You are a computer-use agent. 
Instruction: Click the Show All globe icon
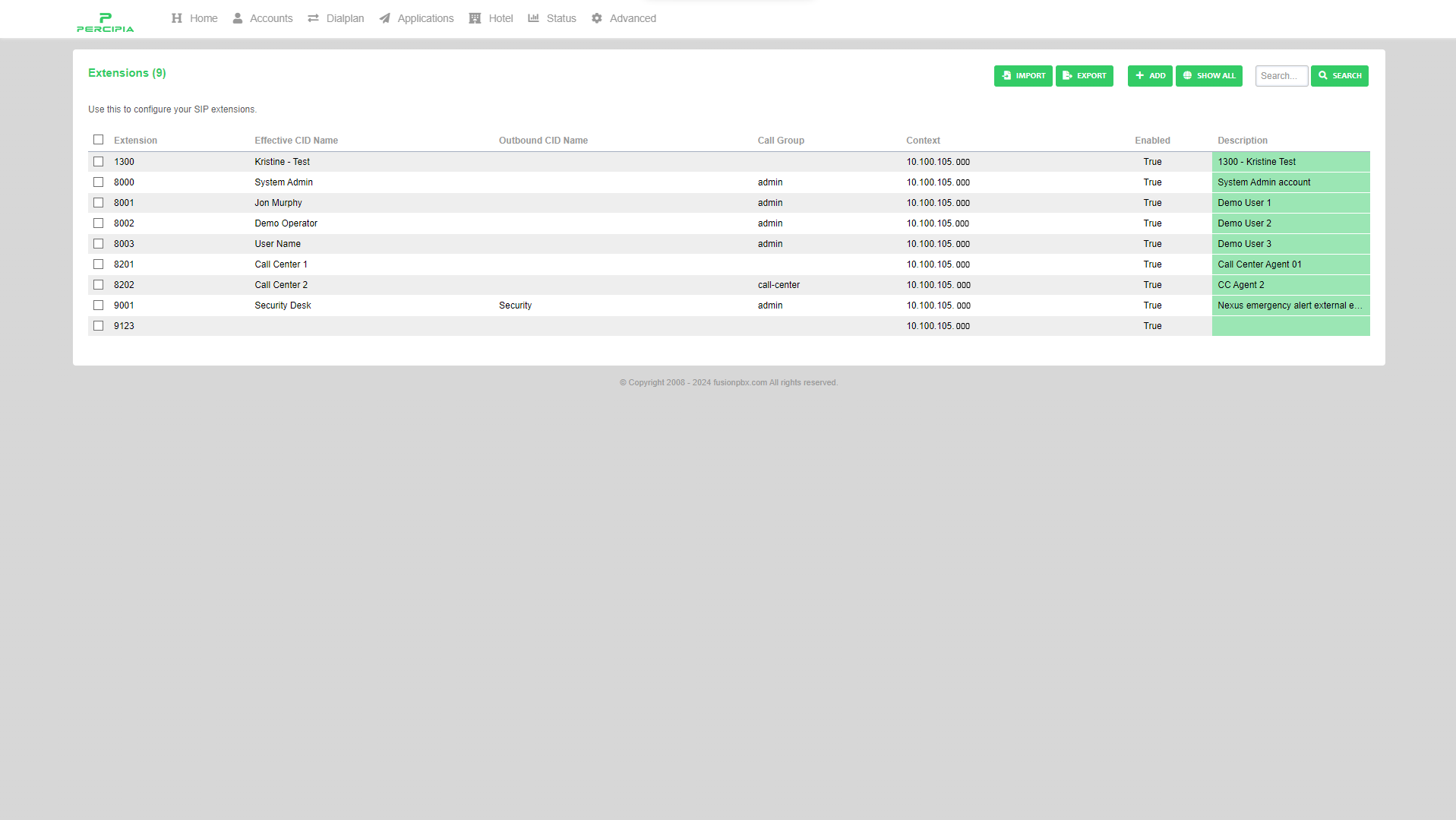point(1187,75)
